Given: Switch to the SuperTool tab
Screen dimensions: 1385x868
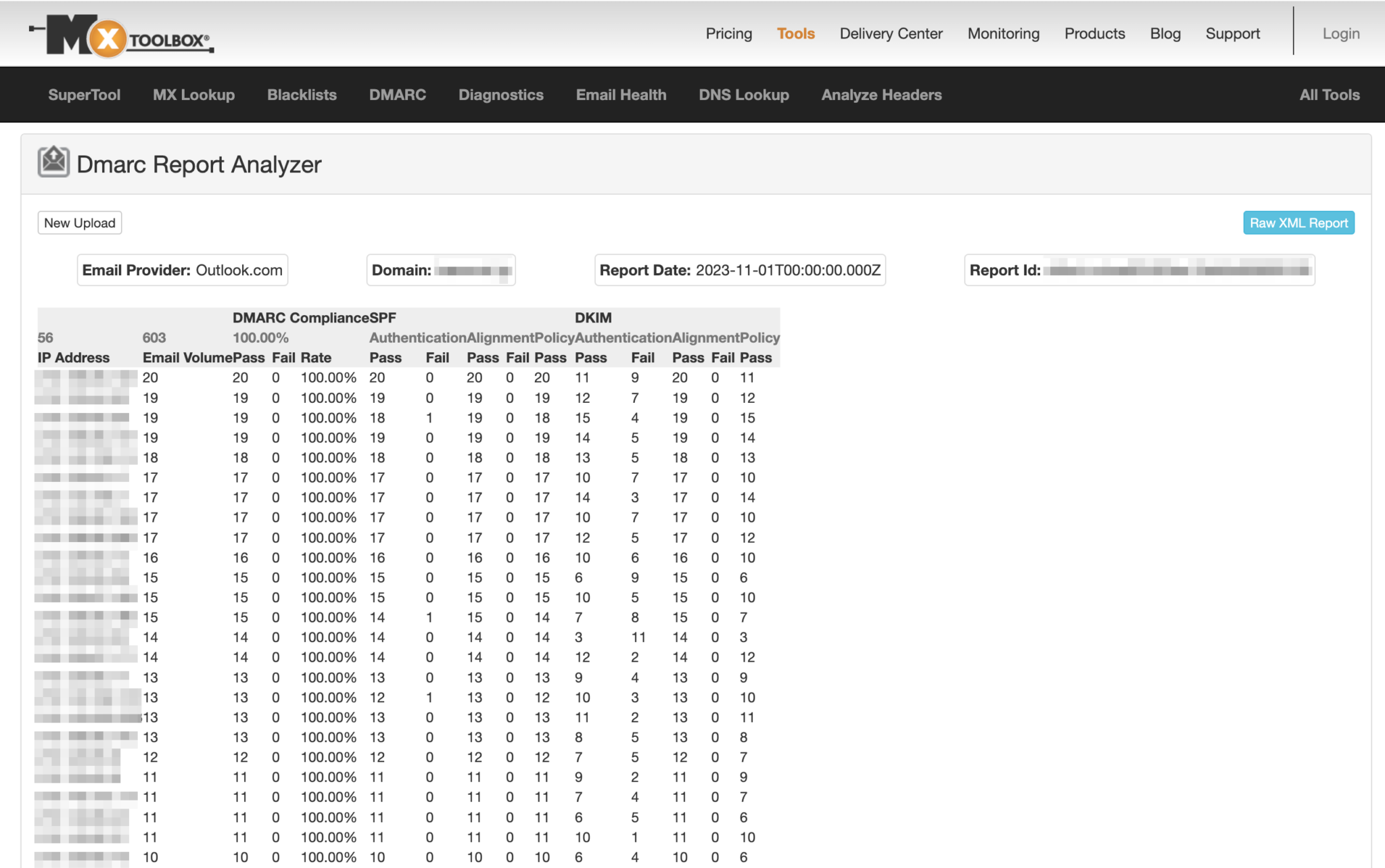Looking at the screenshot, I should [85, 95].
